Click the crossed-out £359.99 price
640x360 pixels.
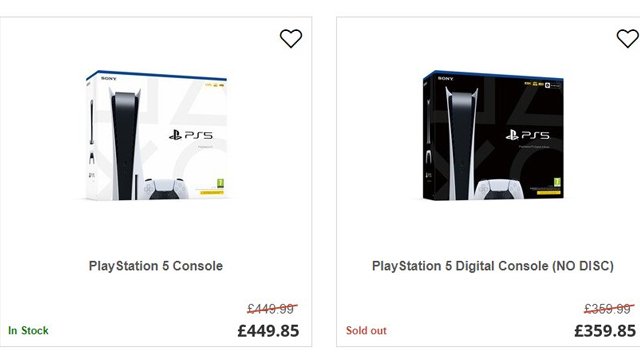pos(609,309)
